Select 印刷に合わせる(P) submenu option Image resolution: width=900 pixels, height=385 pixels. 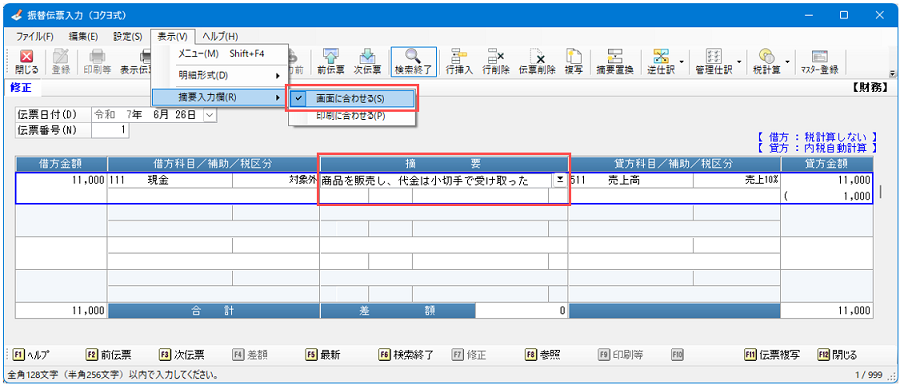pyautogui.click(x=351, y=116)
